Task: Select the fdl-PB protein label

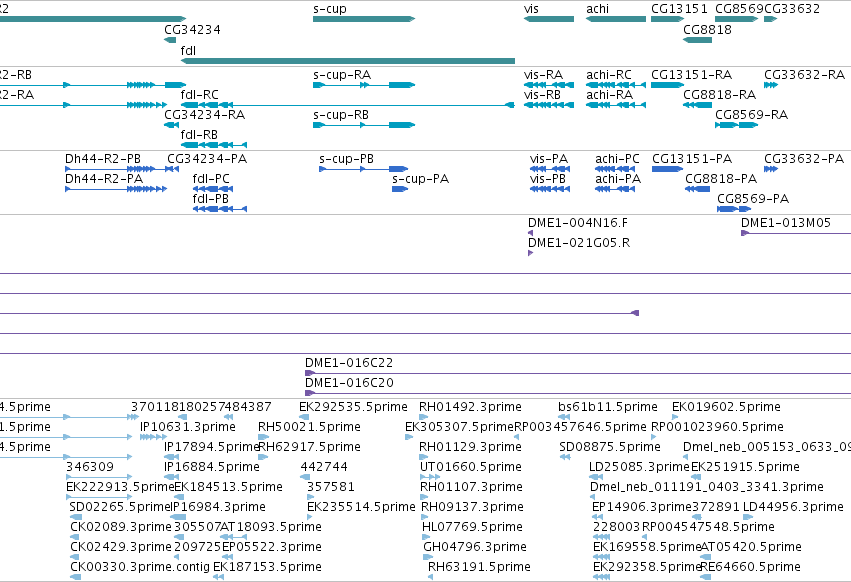Action: click(211, 199)
